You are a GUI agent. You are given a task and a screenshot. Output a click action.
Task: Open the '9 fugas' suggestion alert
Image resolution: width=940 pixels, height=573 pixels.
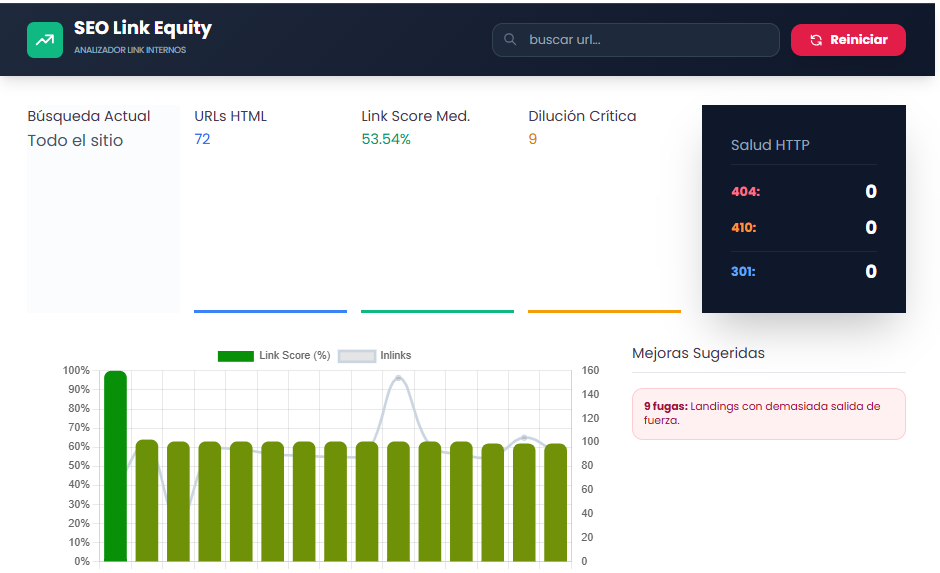click(768, 413)
